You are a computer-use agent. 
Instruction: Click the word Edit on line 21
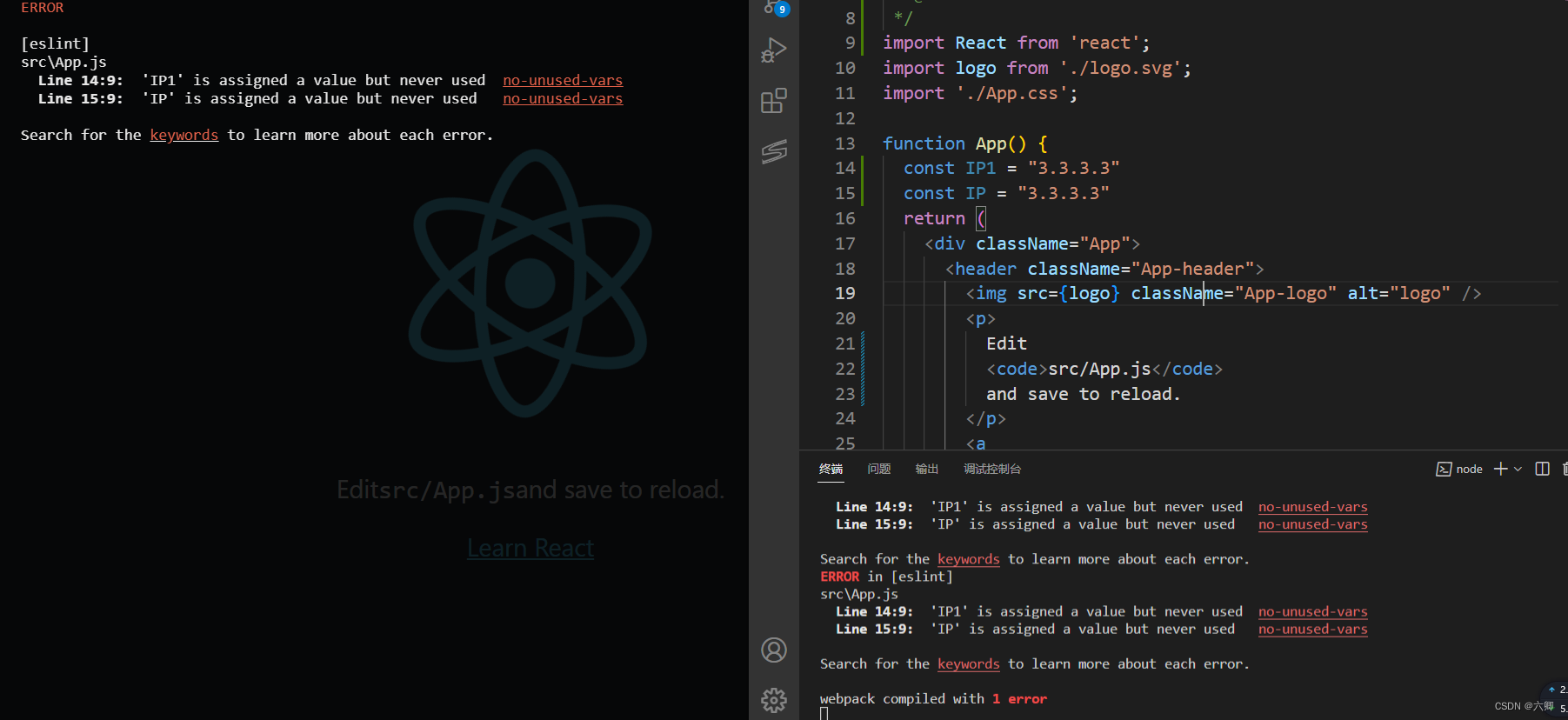[x=1006, y=343]
